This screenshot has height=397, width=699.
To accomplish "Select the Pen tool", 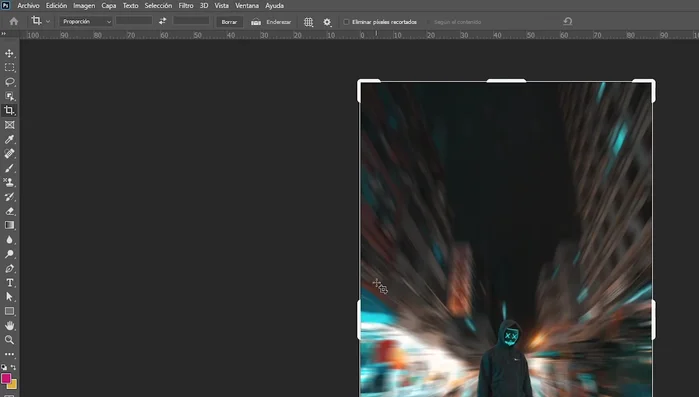I will point(9,268).
